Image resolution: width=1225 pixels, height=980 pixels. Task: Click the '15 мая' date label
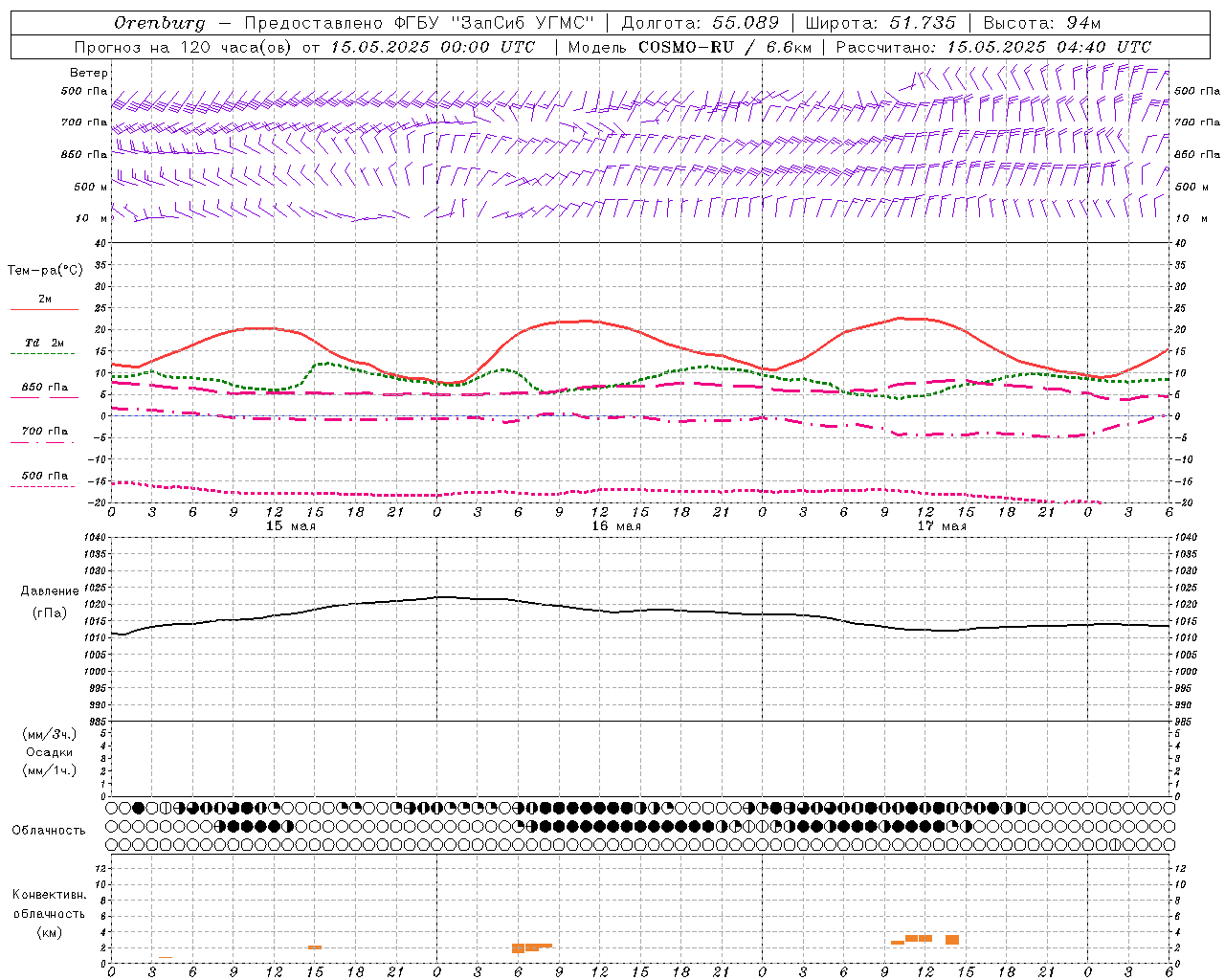coord(290,526)
